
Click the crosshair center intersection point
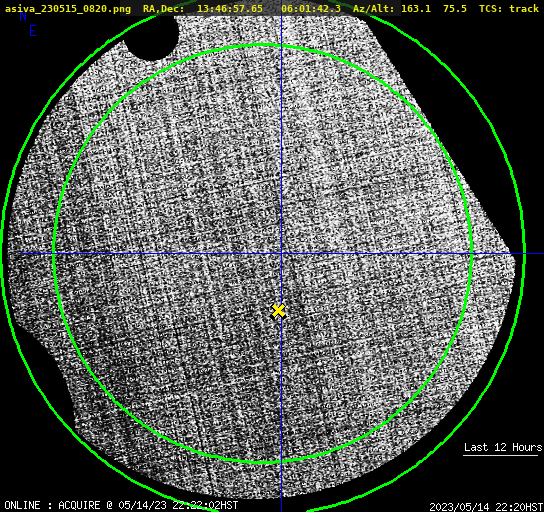point(281,254)
